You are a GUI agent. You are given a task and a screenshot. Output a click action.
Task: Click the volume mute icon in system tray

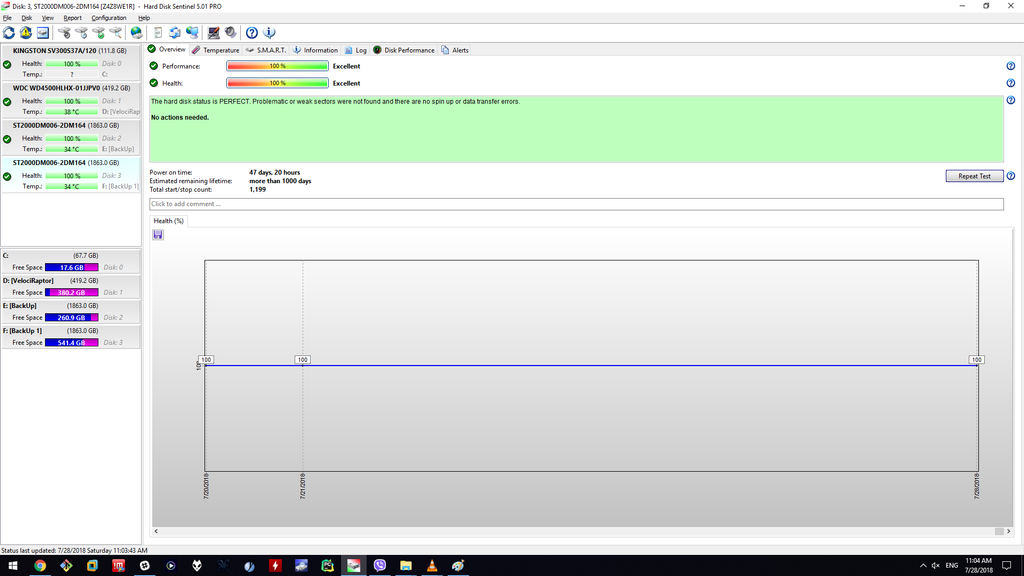coord(936,566)
